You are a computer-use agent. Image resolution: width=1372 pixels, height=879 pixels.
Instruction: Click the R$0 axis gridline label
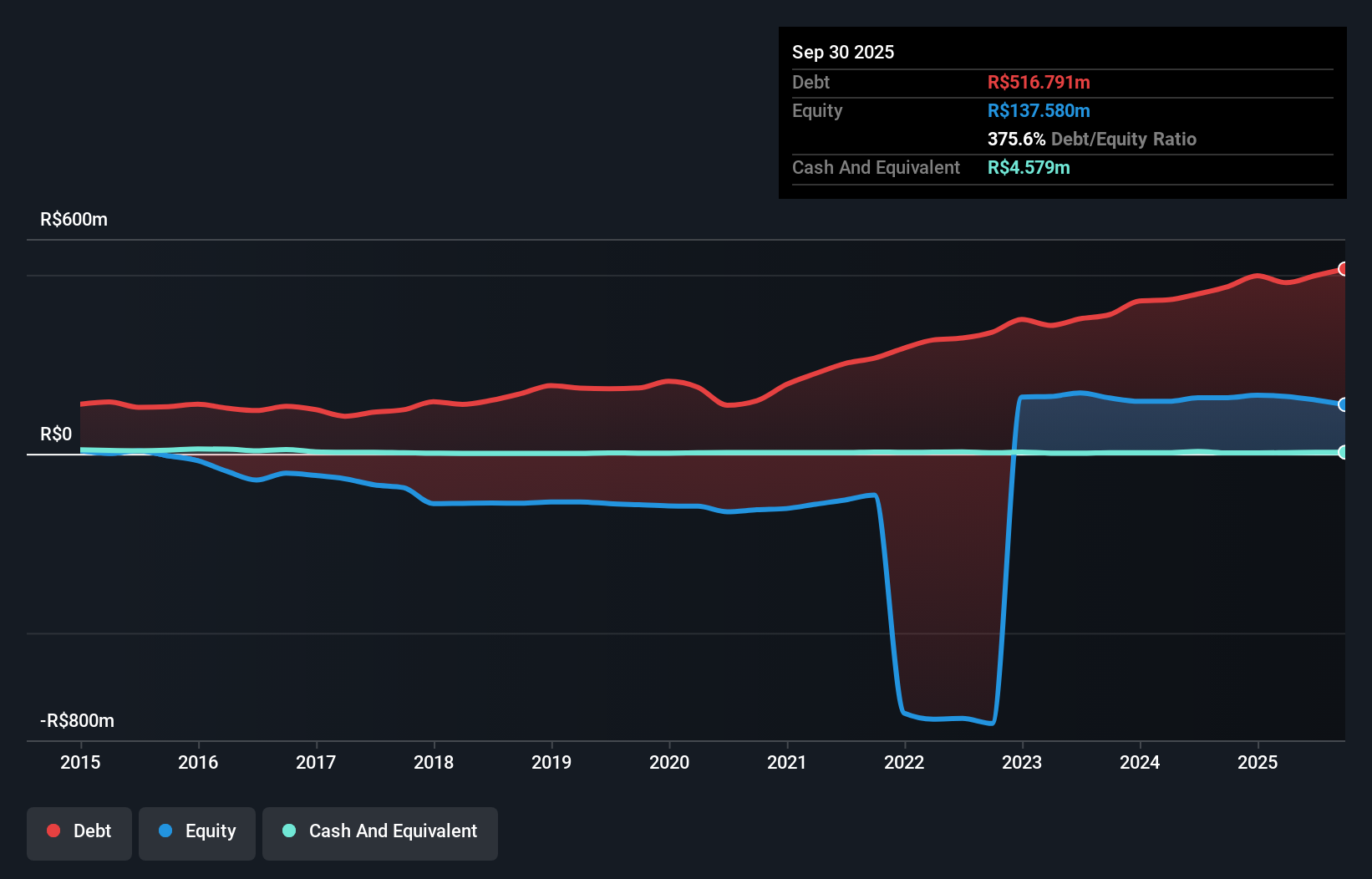pos(55,434)
